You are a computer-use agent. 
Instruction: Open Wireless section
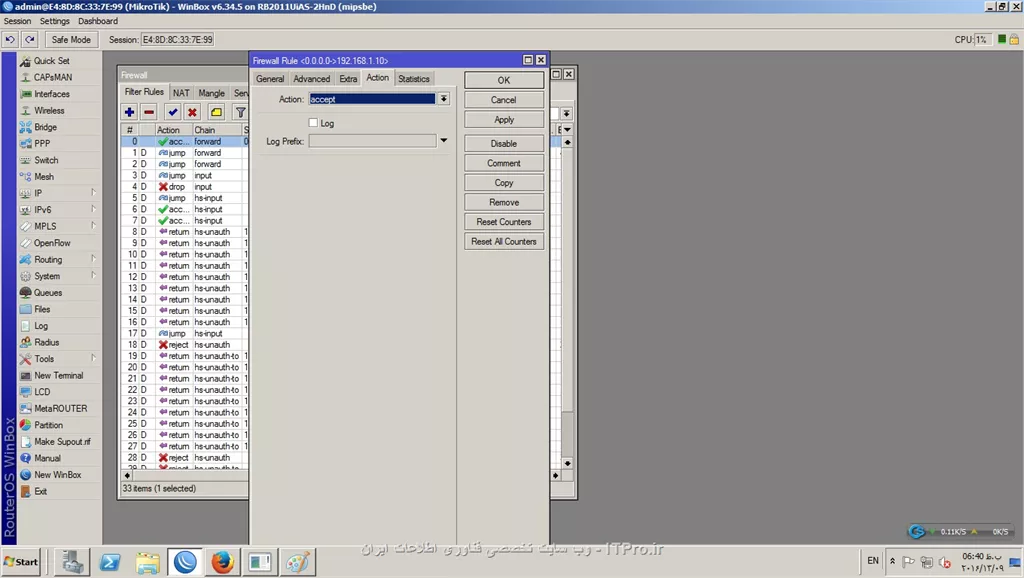point(49,110)
